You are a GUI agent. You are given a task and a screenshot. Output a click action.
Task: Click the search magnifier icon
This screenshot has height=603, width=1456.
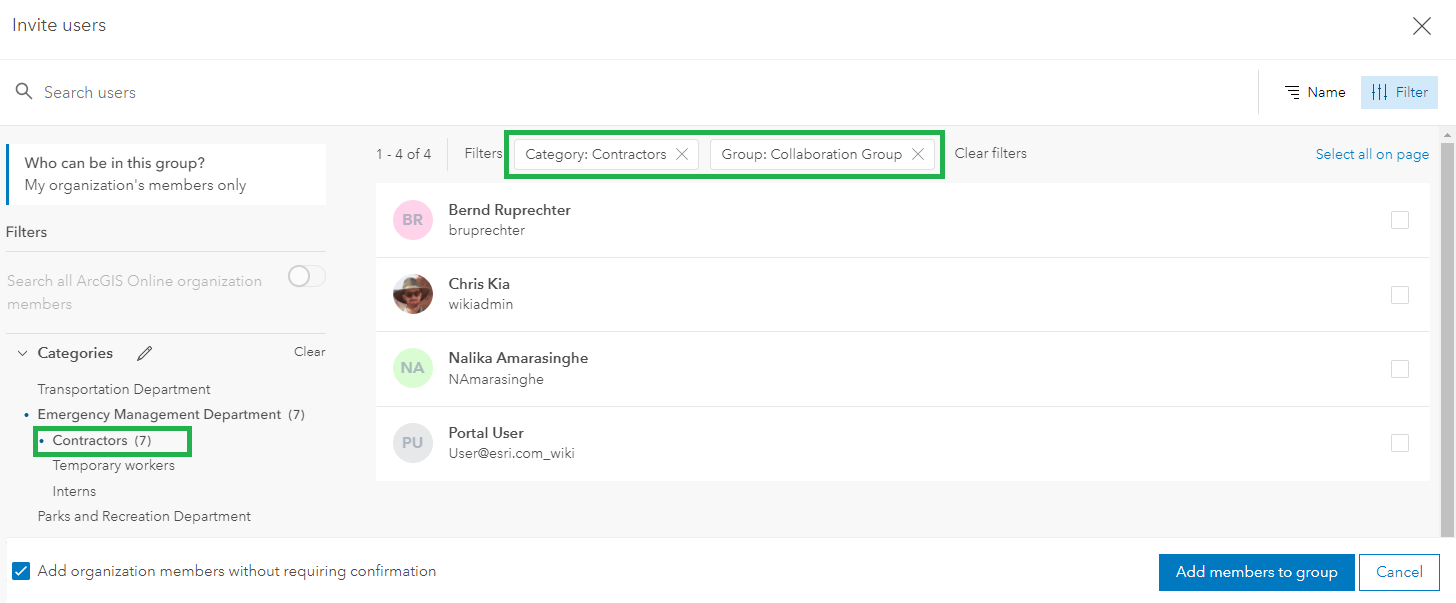click(x=23, y=91)
